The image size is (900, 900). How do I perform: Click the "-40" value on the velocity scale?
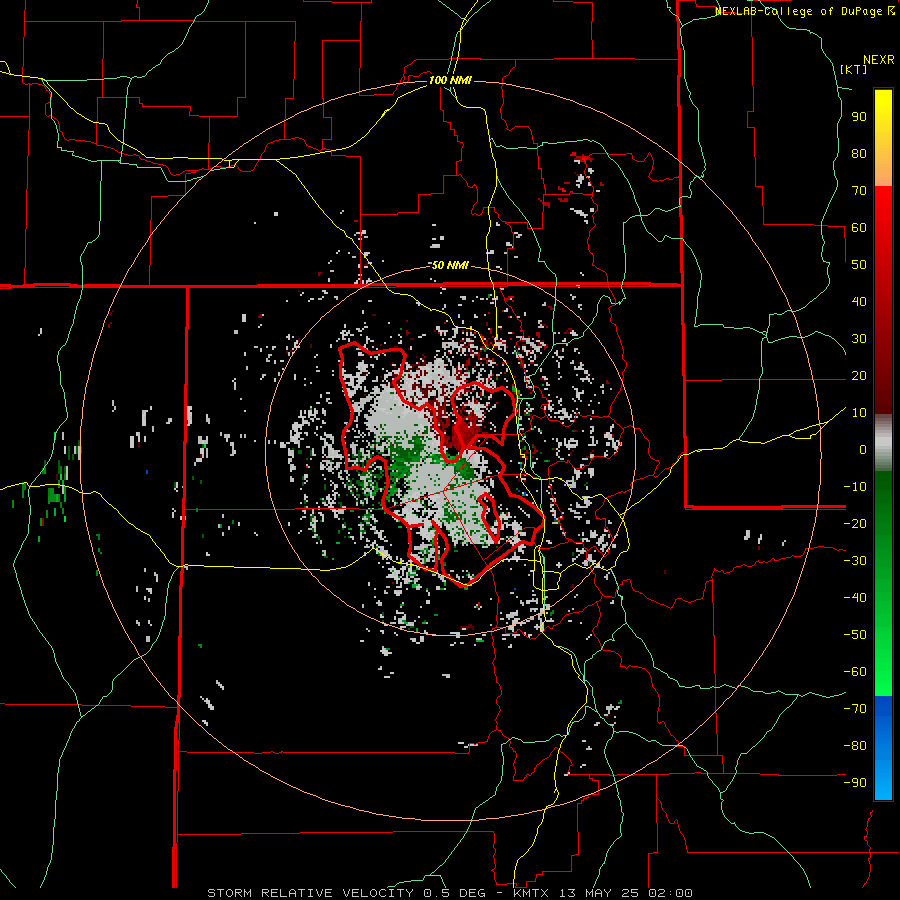(x=855, y=598)
